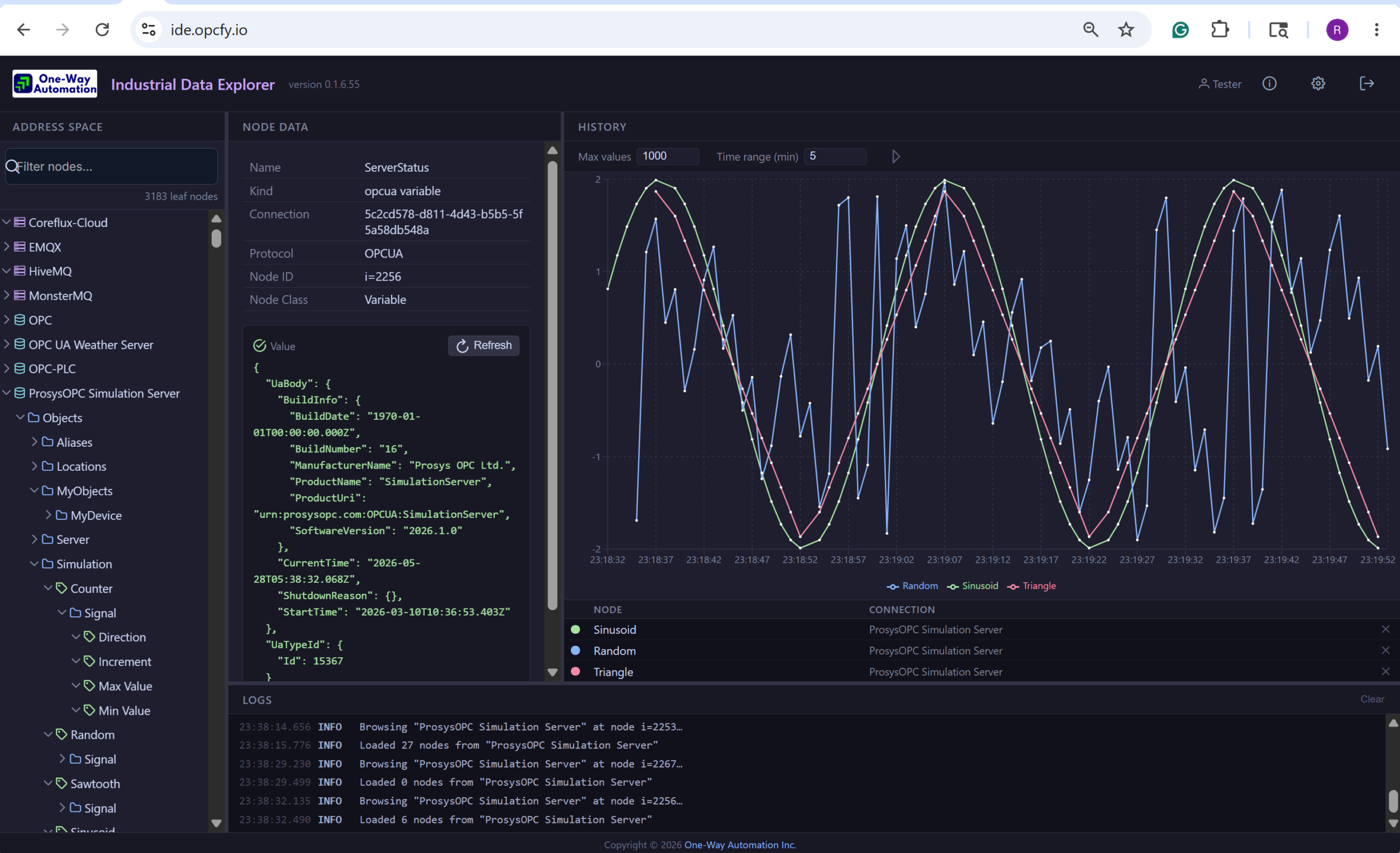
Task: Open the Grammarly extension icon
Action: [1181, 30]
